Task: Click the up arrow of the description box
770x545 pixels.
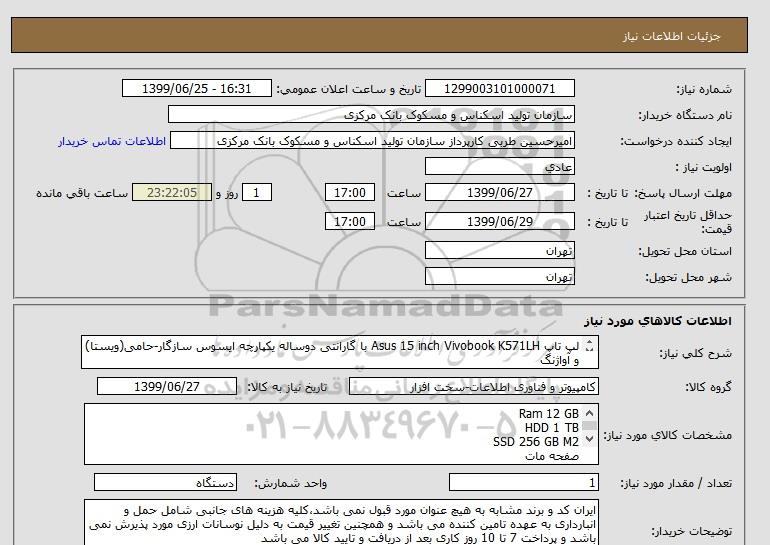Action: click(590, 343)
